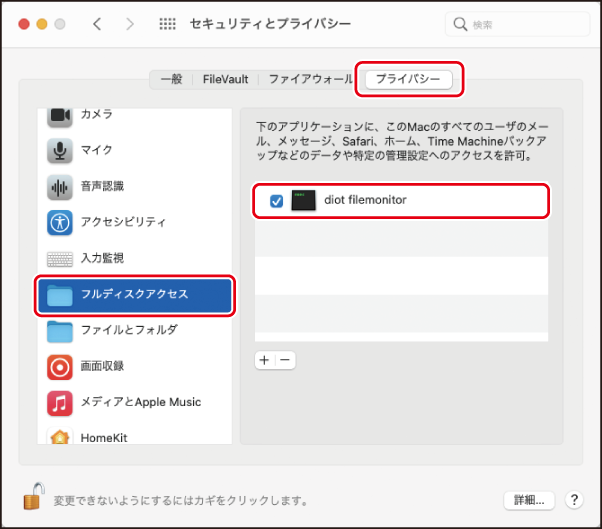Open the 詳細... advanced button
This screenshot has height=529, width=602.
click(x=529, y=500)
